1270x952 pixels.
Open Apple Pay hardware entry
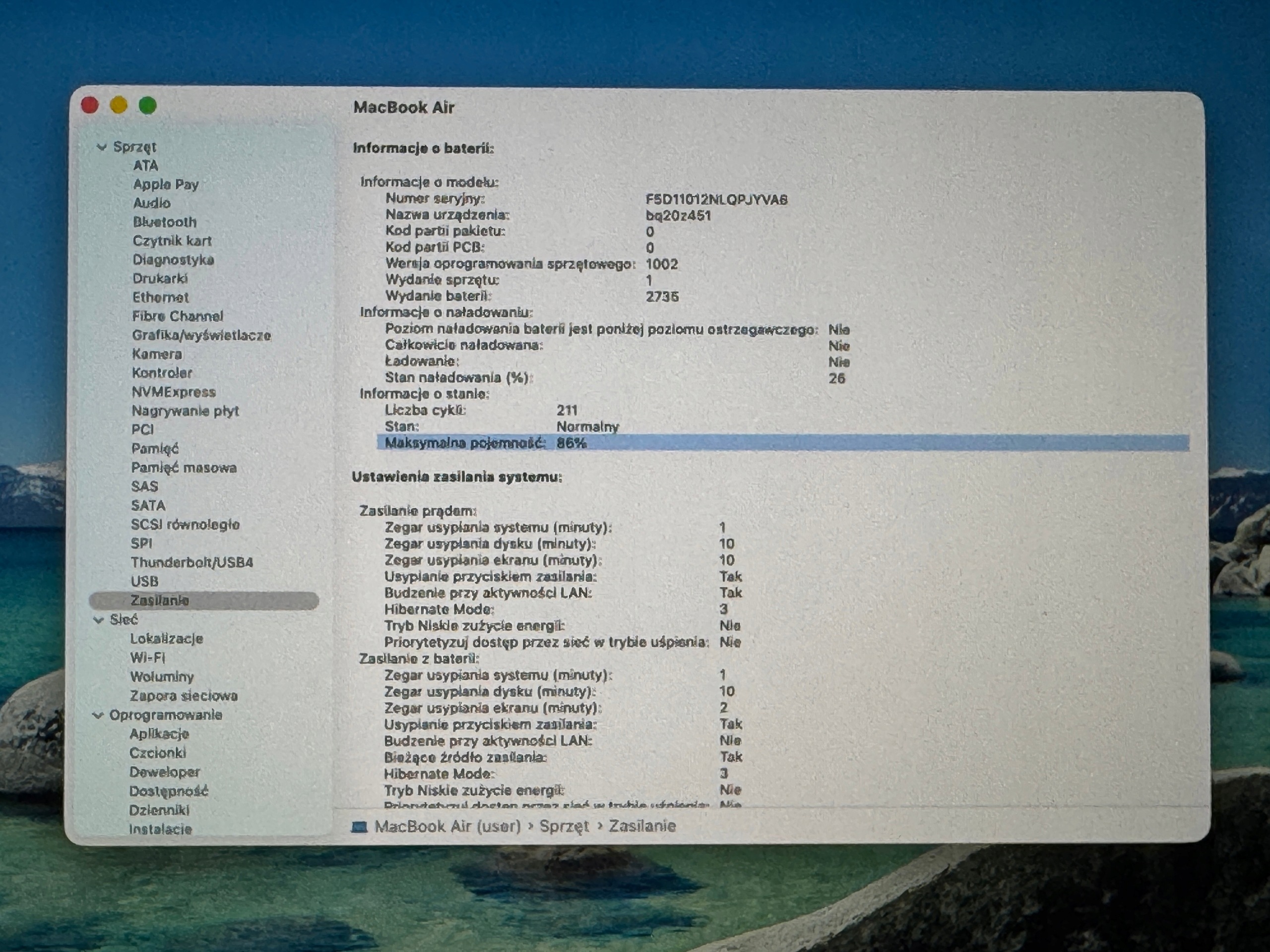[x=165, y=185]
